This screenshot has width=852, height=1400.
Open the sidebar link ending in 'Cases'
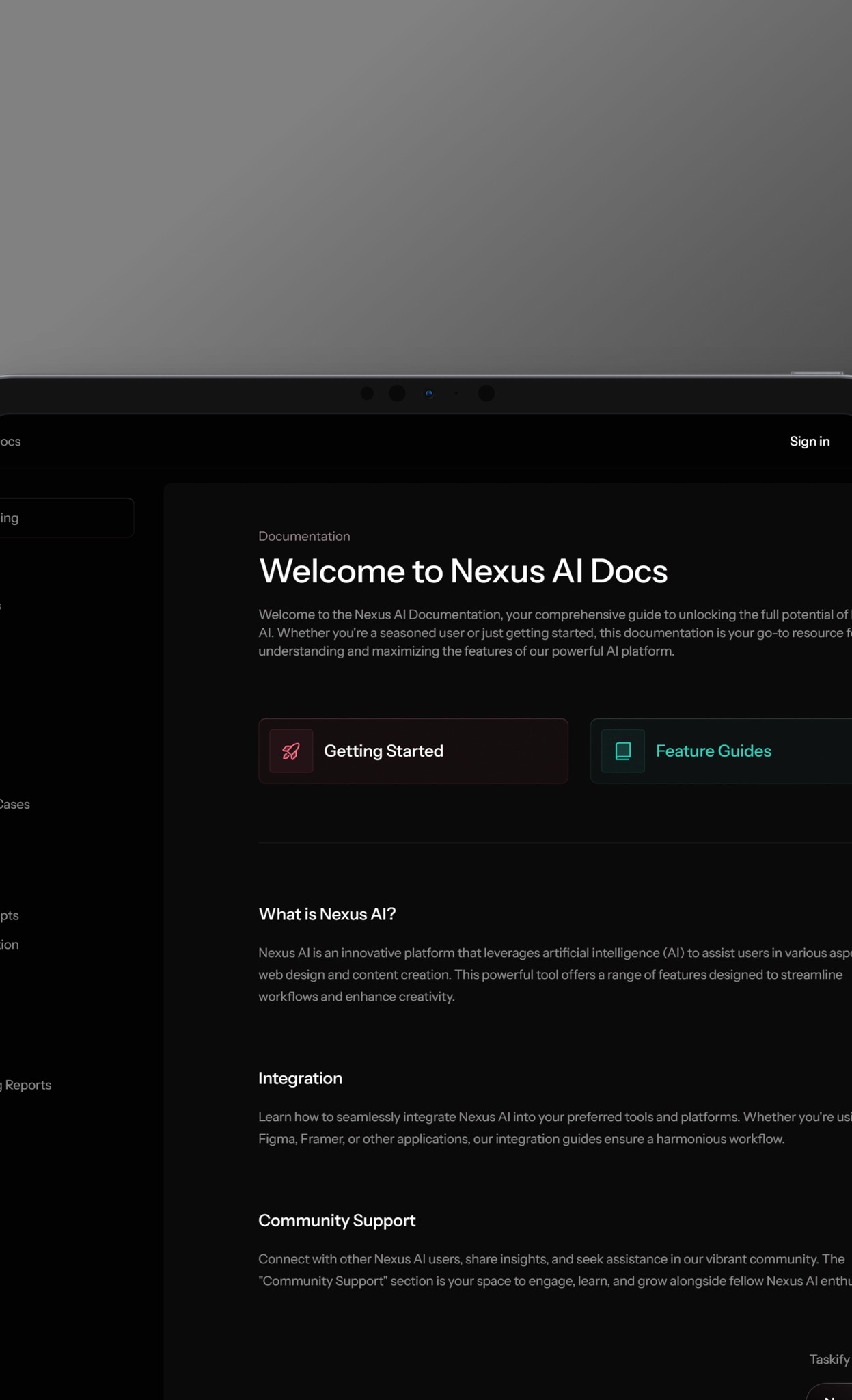click(x=14, y=804)
